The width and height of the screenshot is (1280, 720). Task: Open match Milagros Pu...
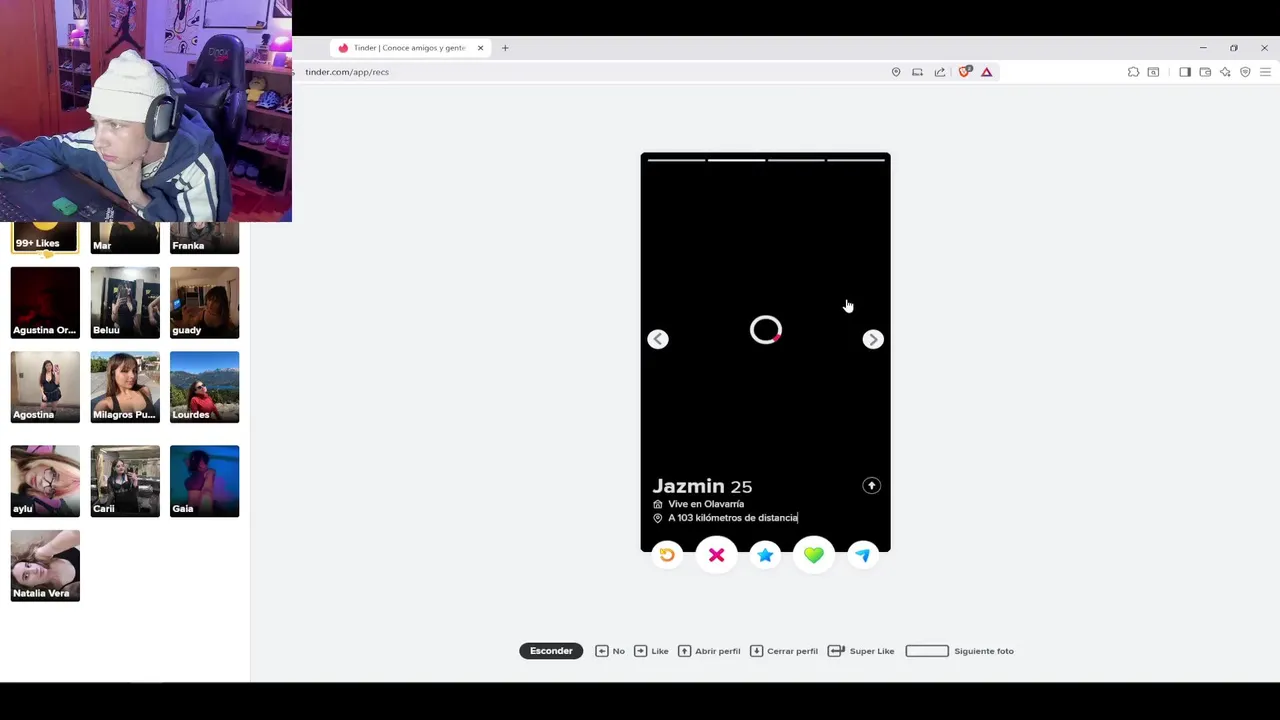[125, 387]
